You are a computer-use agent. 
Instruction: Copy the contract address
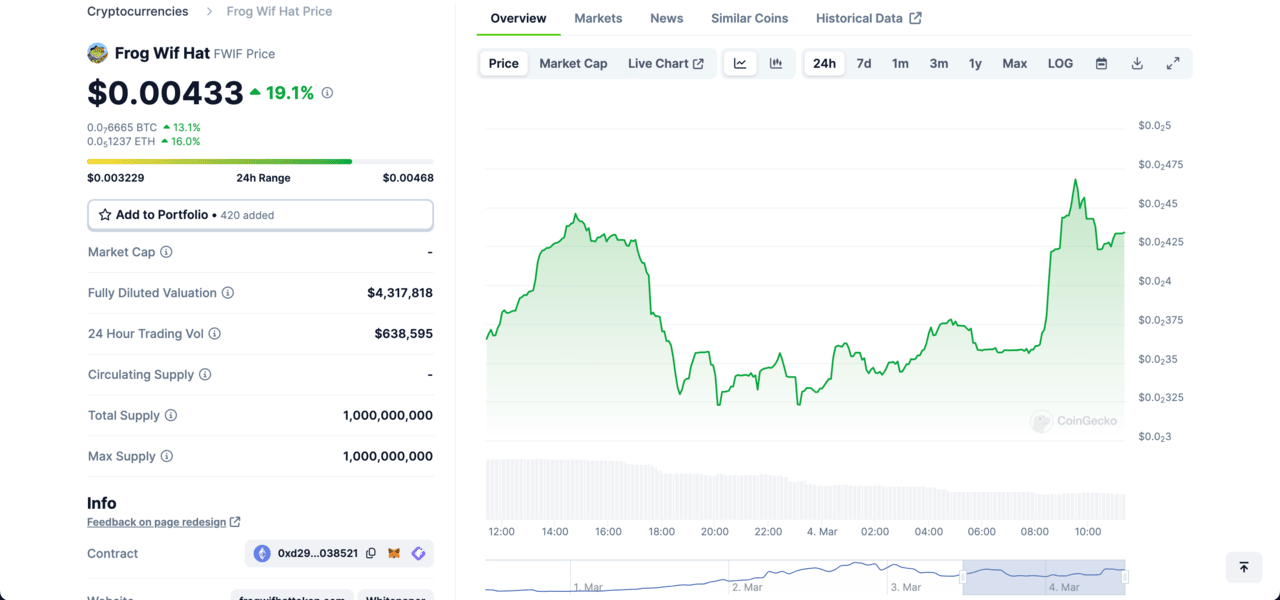tap(371, 553)
